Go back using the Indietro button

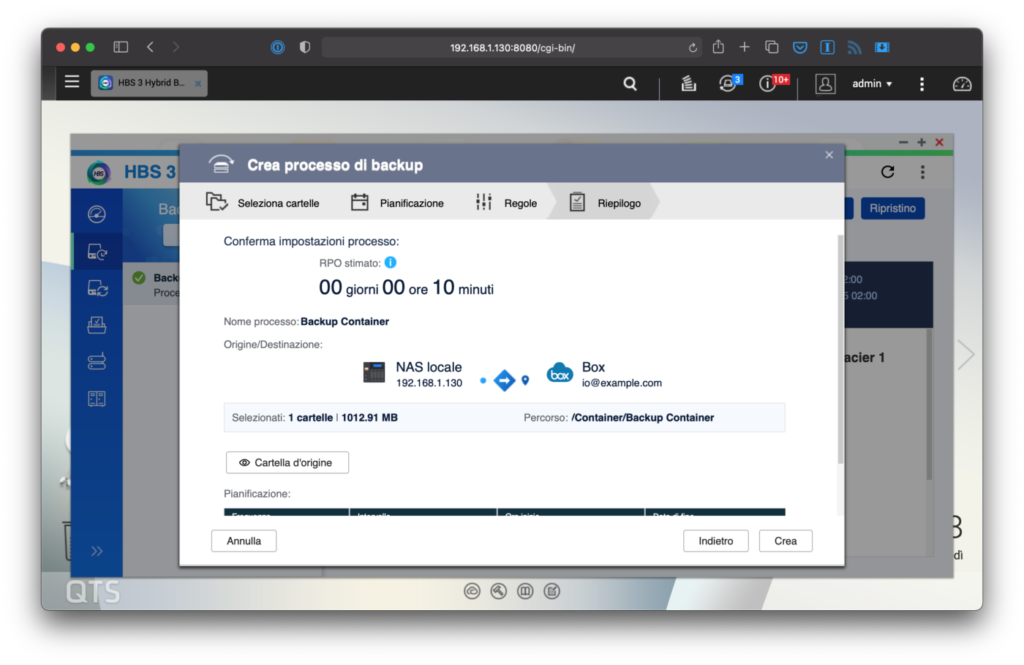716,540
